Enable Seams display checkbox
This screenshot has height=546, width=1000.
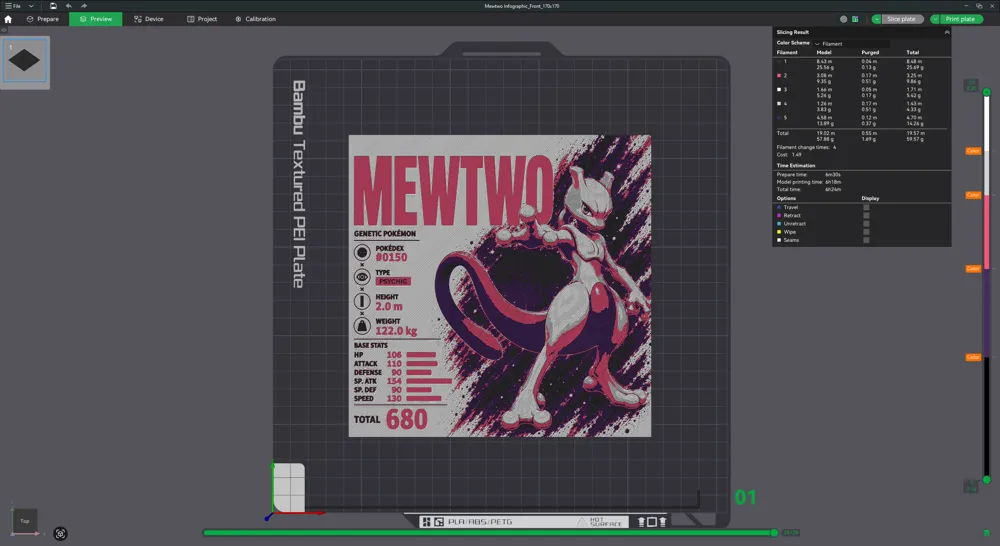(x=866, y=240)
